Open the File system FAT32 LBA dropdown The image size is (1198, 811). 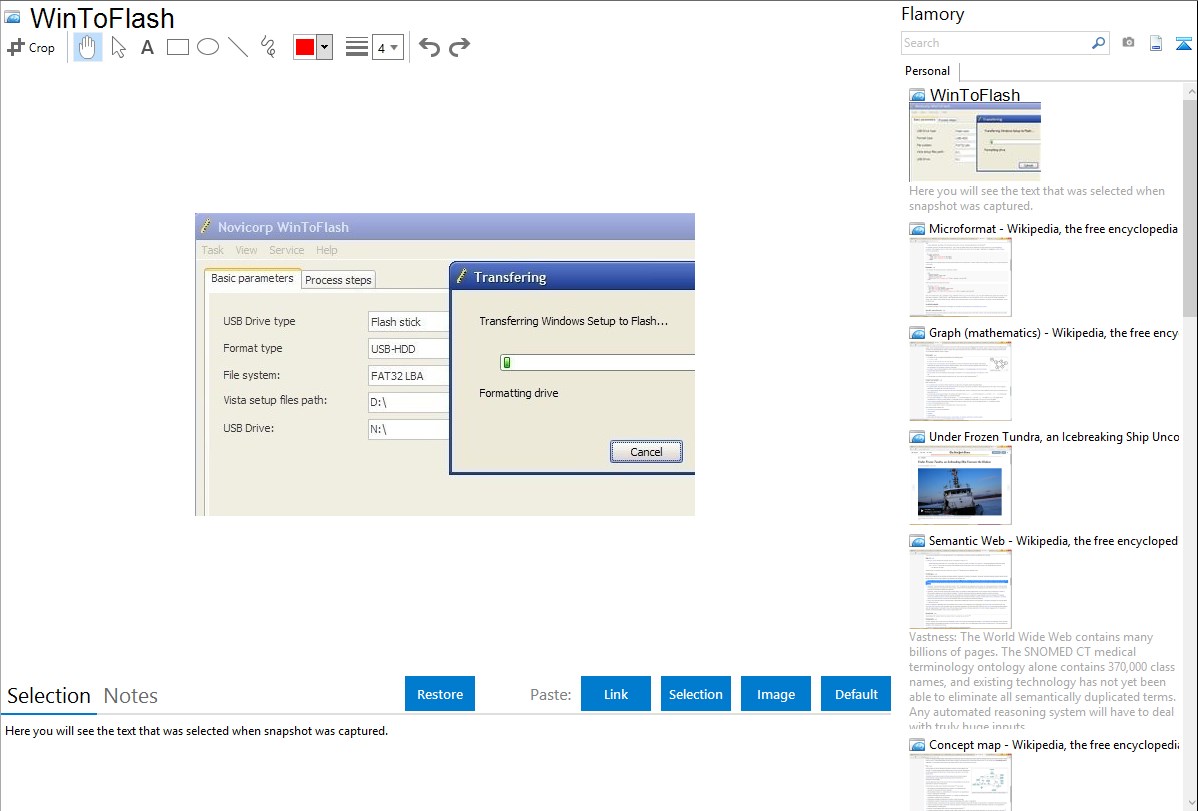coord(408,375)
